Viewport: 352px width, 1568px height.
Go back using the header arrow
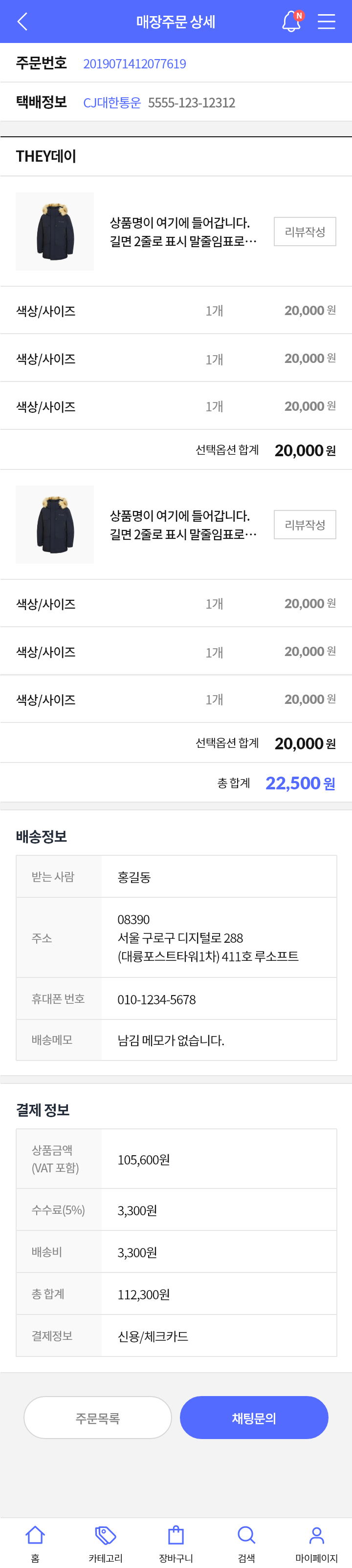point(22,22)
